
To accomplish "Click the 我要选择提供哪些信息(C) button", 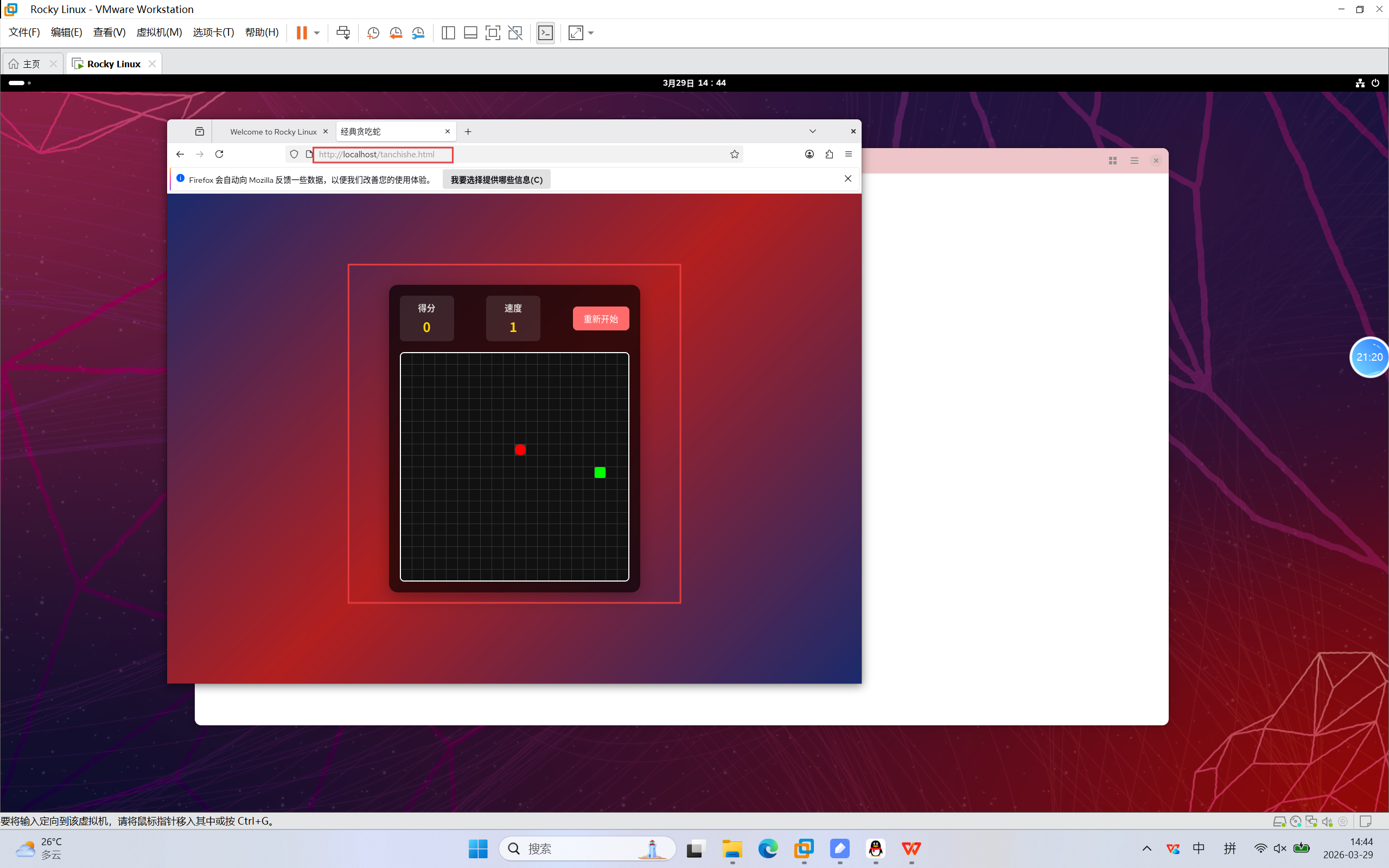I will pyautogui.click(x=496, y=180).
